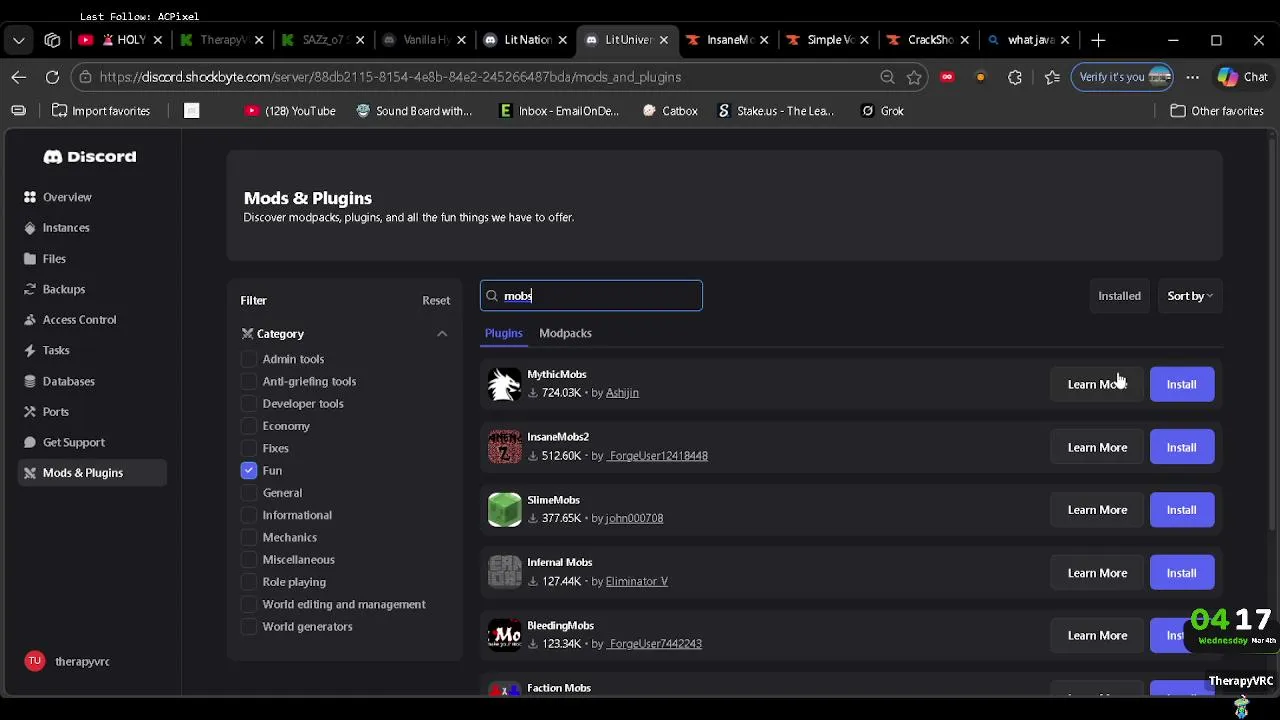The width and height of the screenshot is (1280, 720).
Task: Reset the filter selections
Action: point(436,300)
